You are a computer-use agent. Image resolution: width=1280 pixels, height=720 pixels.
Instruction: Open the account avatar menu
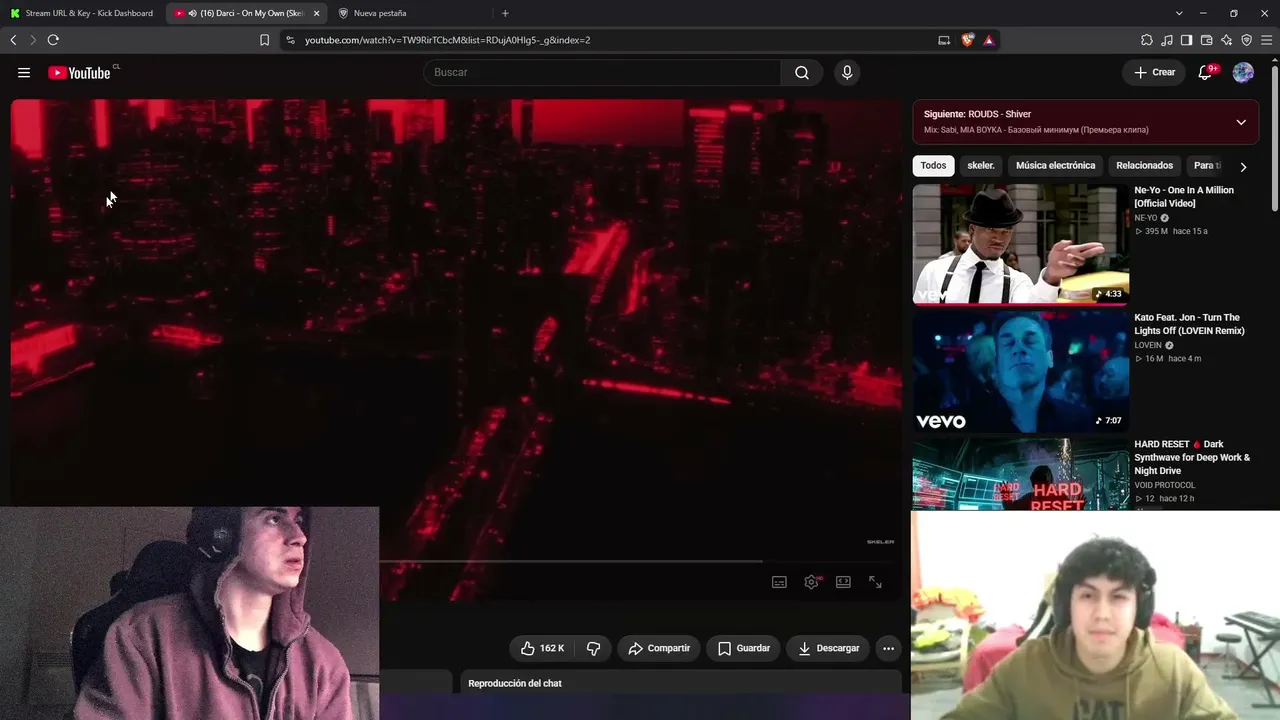(x=1243, y=72)
